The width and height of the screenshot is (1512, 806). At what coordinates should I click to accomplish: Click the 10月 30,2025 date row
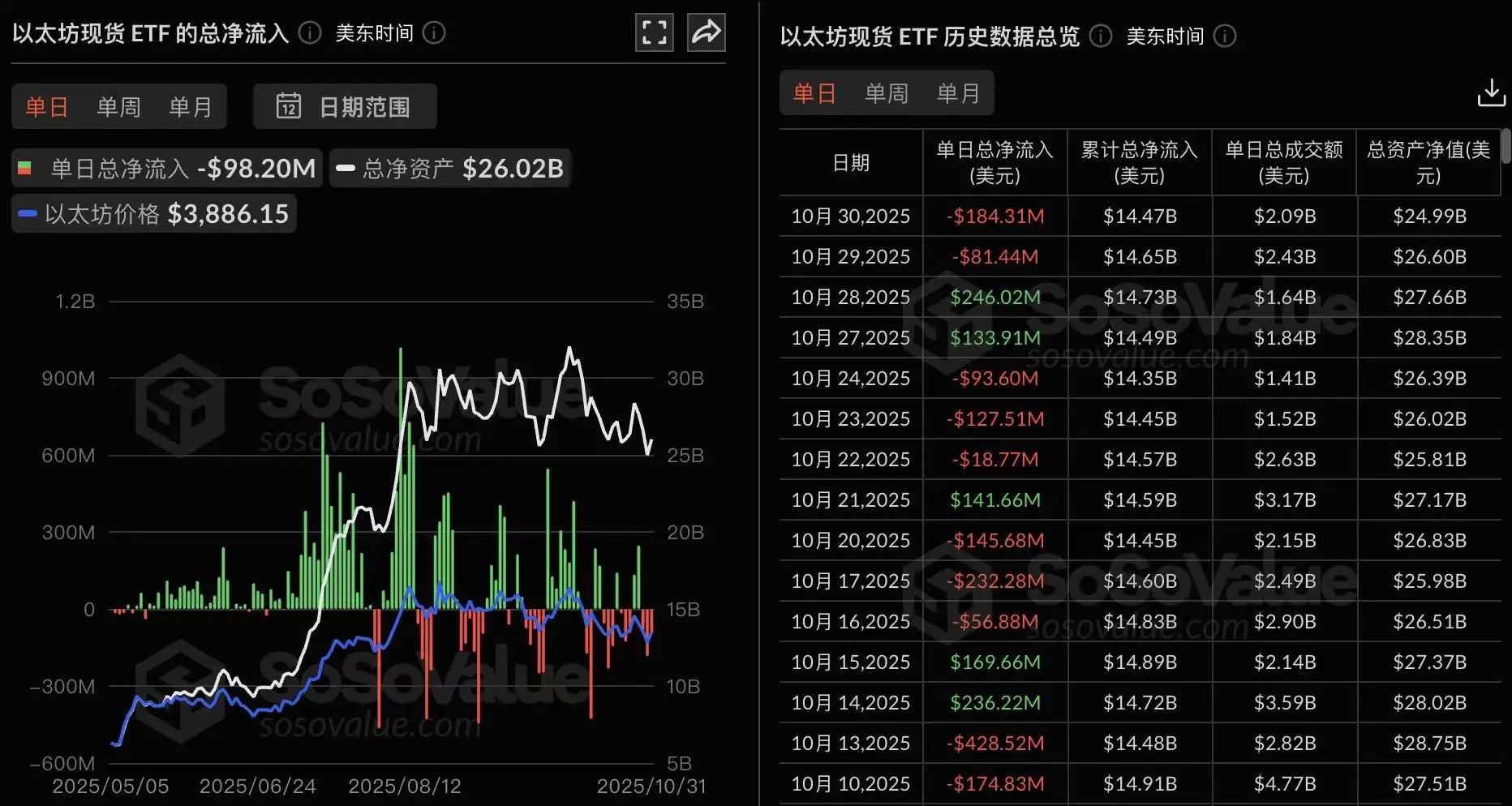tap(850, 216)
